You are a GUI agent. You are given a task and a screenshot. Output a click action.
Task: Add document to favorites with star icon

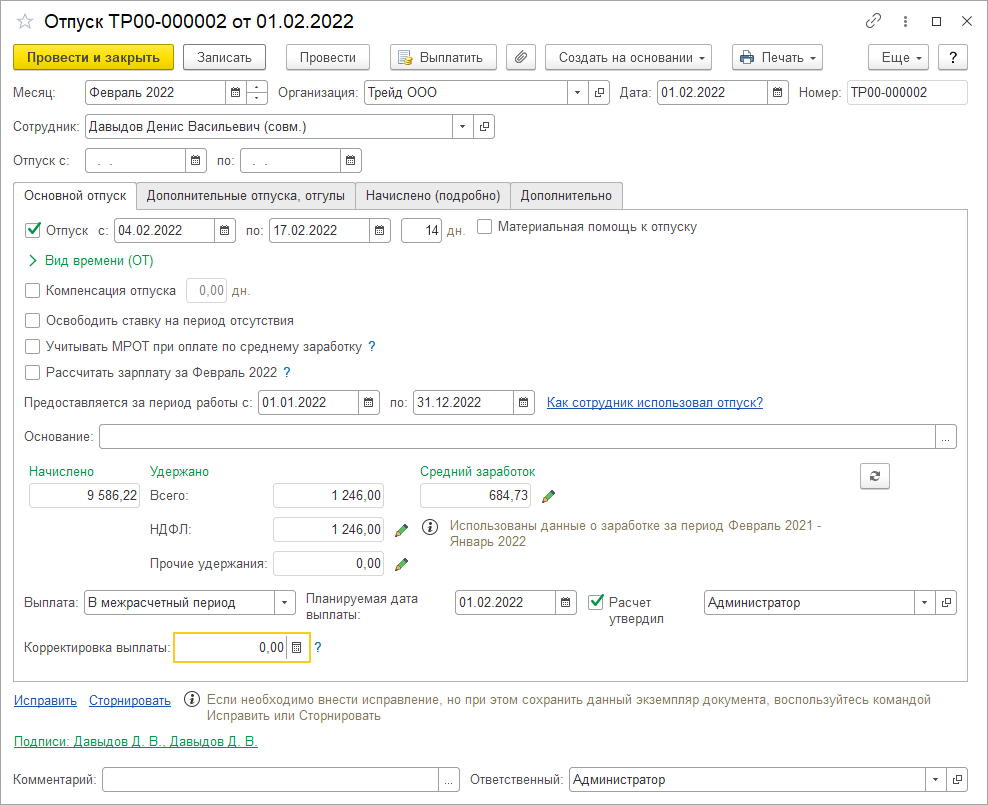point(25,21)
